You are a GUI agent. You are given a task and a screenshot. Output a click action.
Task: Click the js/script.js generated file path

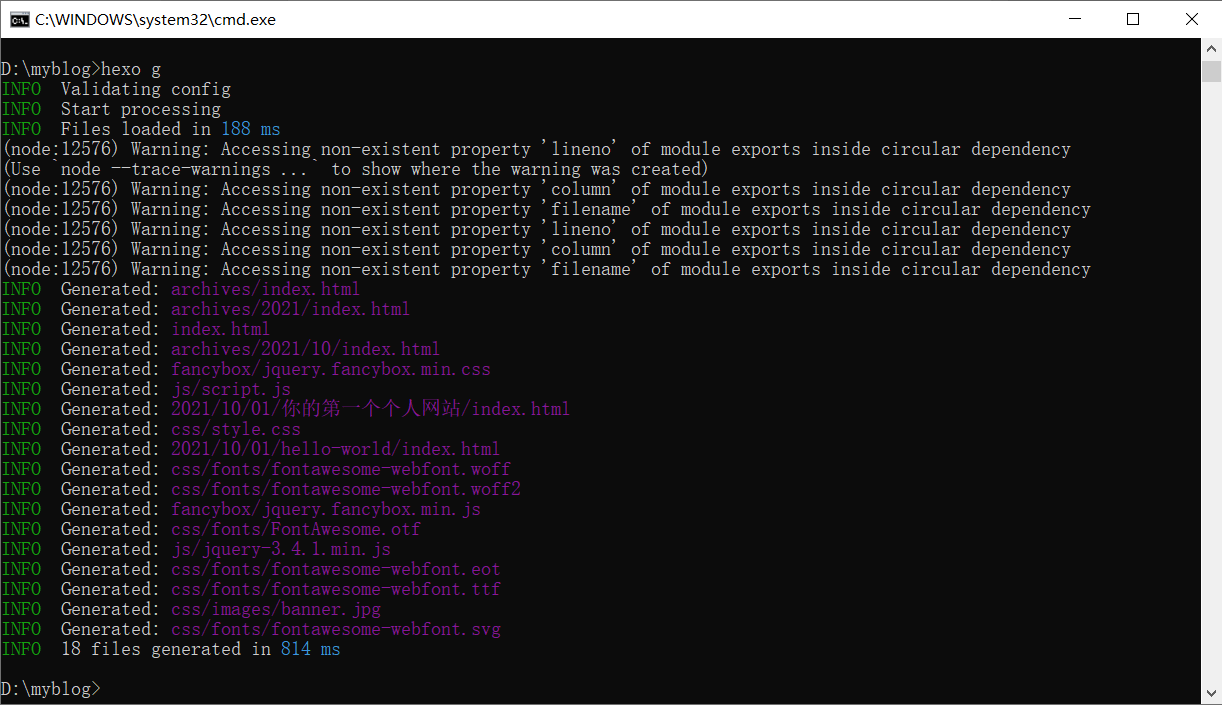click(231, 389)
